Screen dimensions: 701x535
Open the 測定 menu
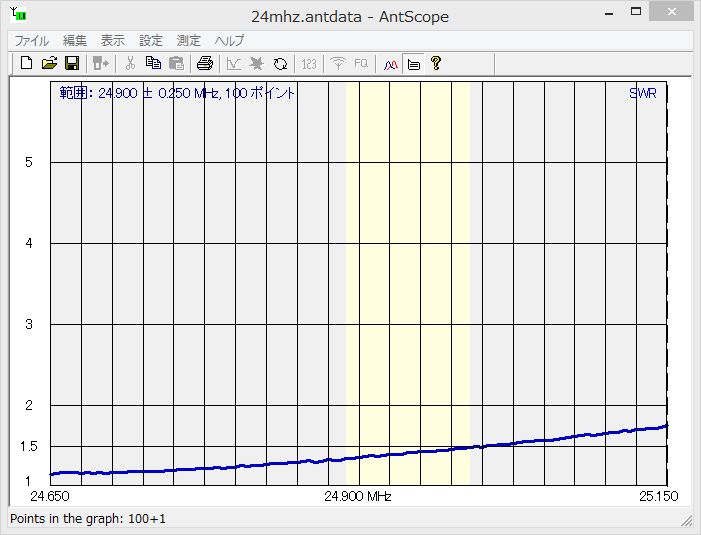pos(189,41)
